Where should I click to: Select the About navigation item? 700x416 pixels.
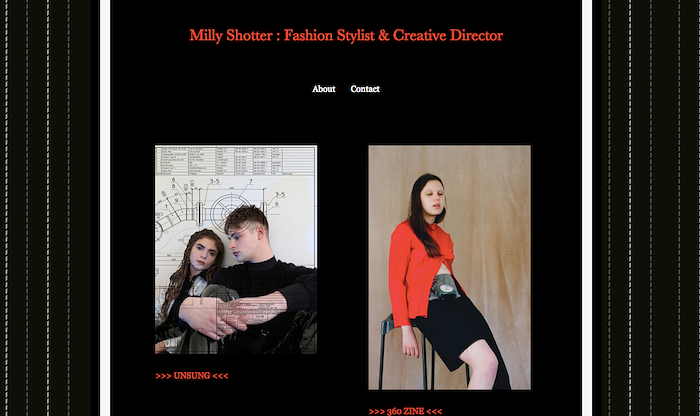tap(324, 89)
